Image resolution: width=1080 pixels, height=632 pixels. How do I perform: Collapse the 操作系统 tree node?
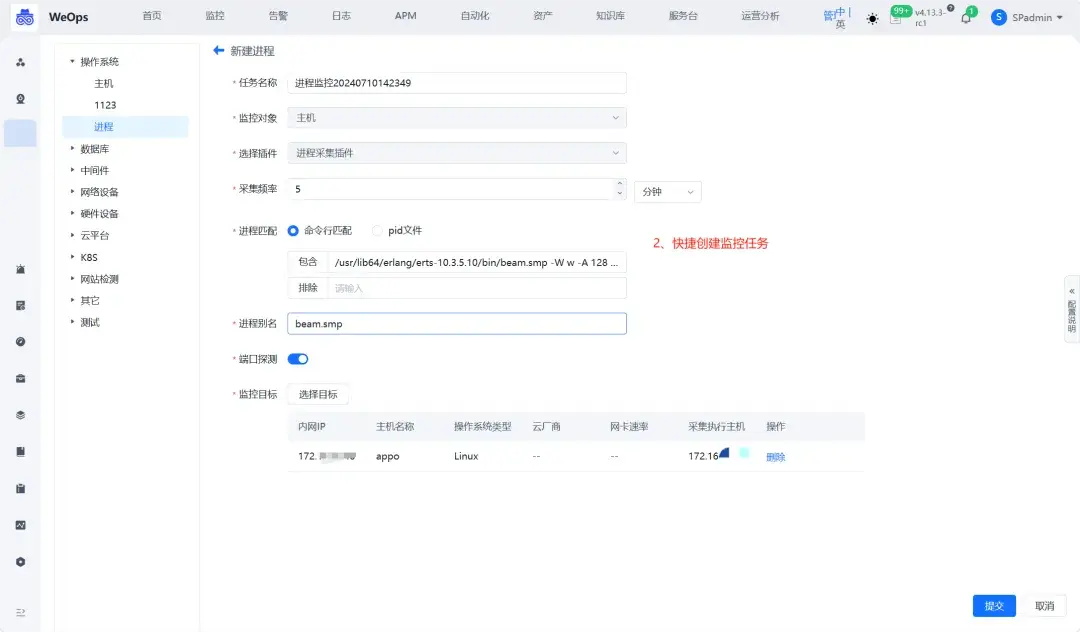(72, 61)
